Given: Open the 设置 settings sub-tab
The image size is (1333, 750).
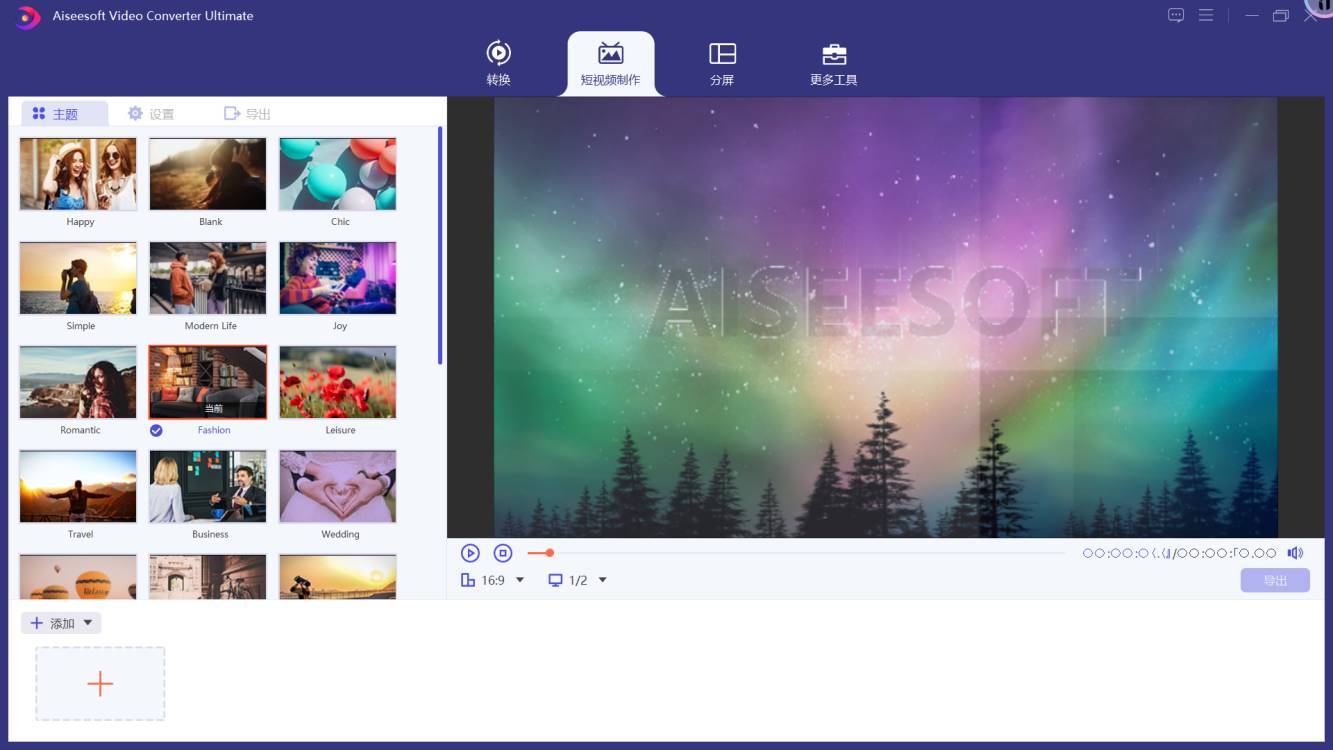Looking at the screenshot, I should click(151, 114).
